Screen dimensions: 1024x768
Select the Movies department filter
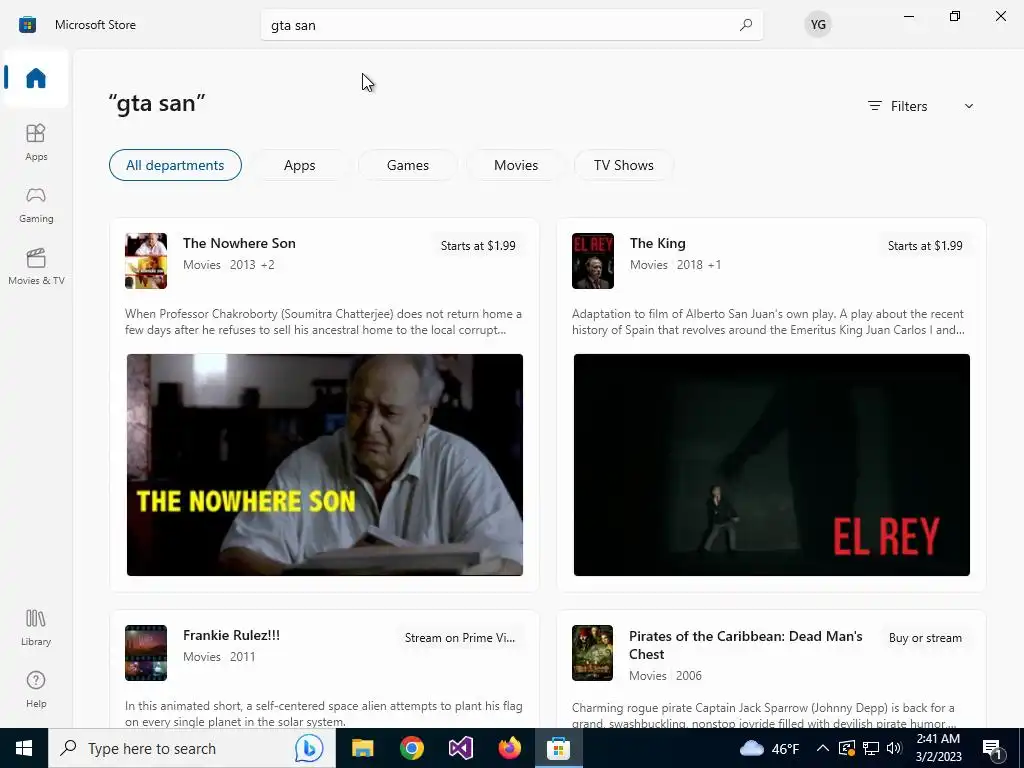point(516,165)
